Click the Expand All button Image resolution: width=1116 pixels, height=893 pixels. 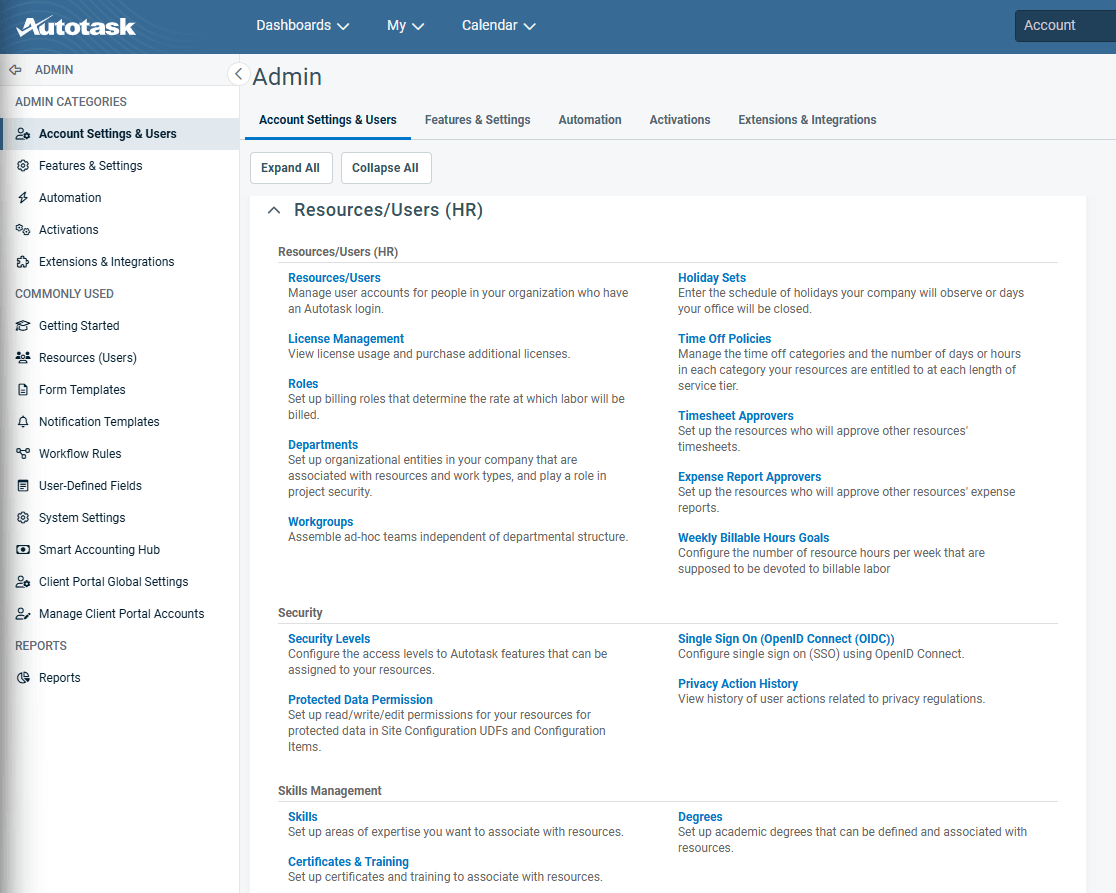tap(290, 168)
